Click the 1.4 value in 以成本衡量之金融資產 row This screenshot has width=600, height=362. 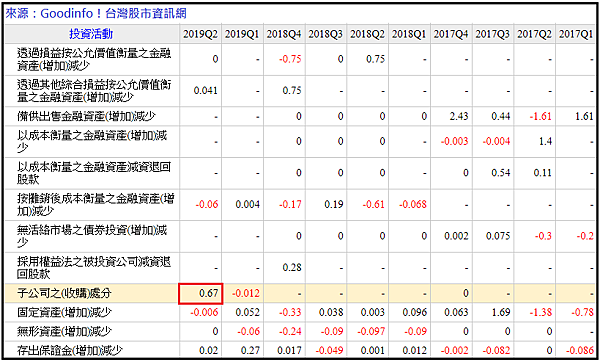click(x=545, y=142)
